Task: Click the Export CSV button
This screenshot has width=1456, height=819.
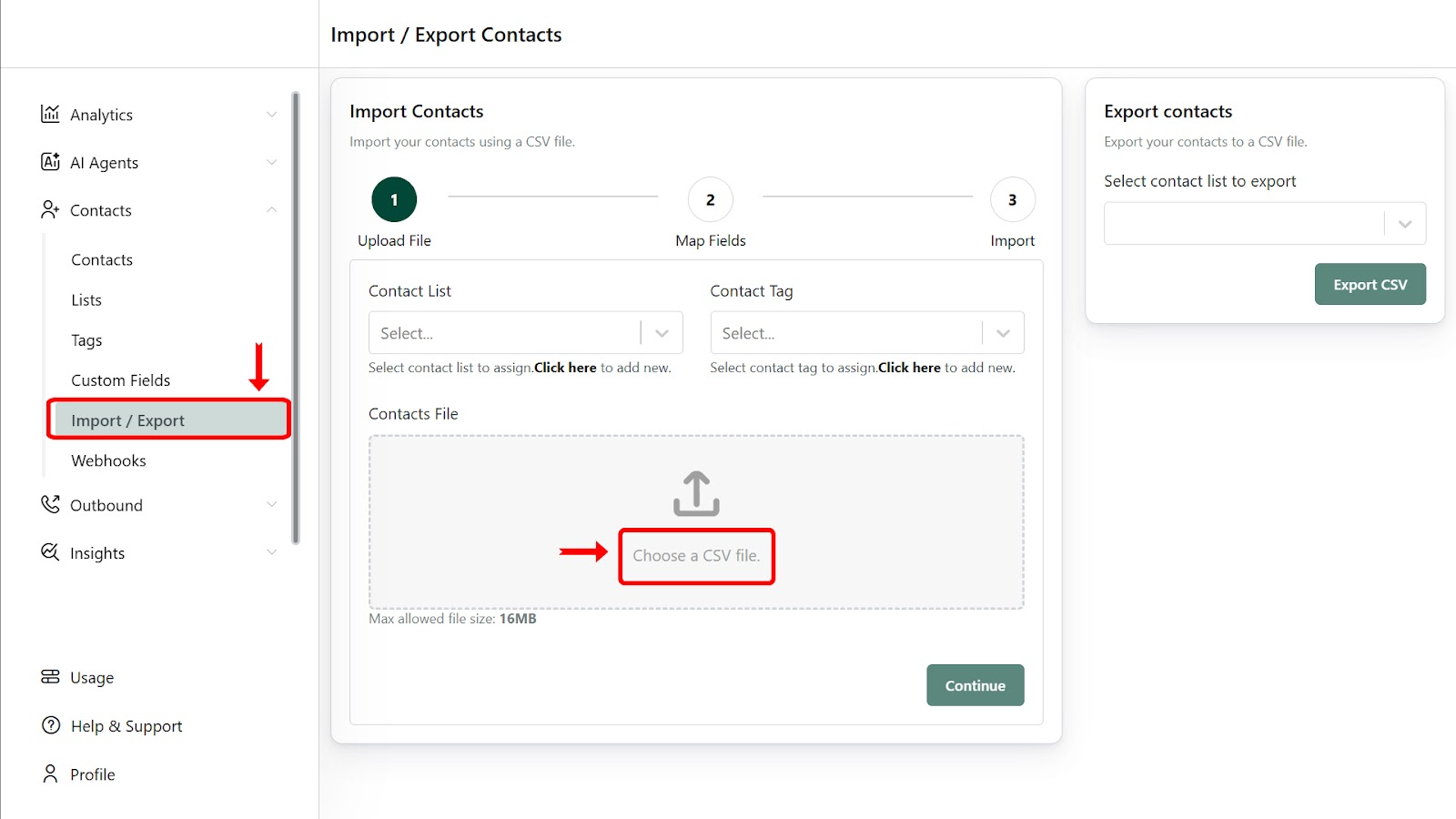Action: [x=1370, y=285]
